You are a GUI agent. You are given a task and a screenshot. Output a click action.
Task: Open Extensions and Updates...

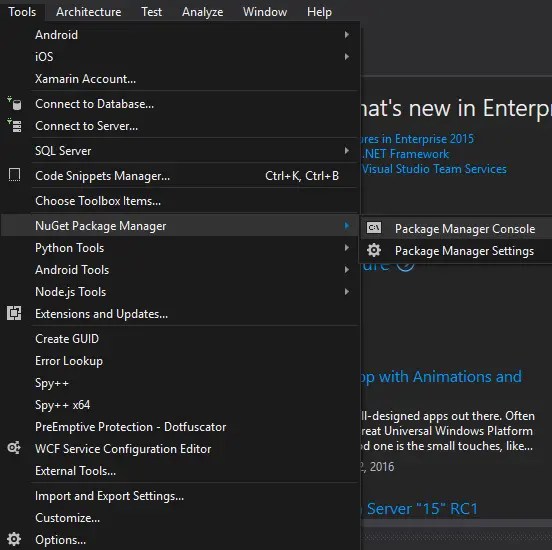click(180, 313)
